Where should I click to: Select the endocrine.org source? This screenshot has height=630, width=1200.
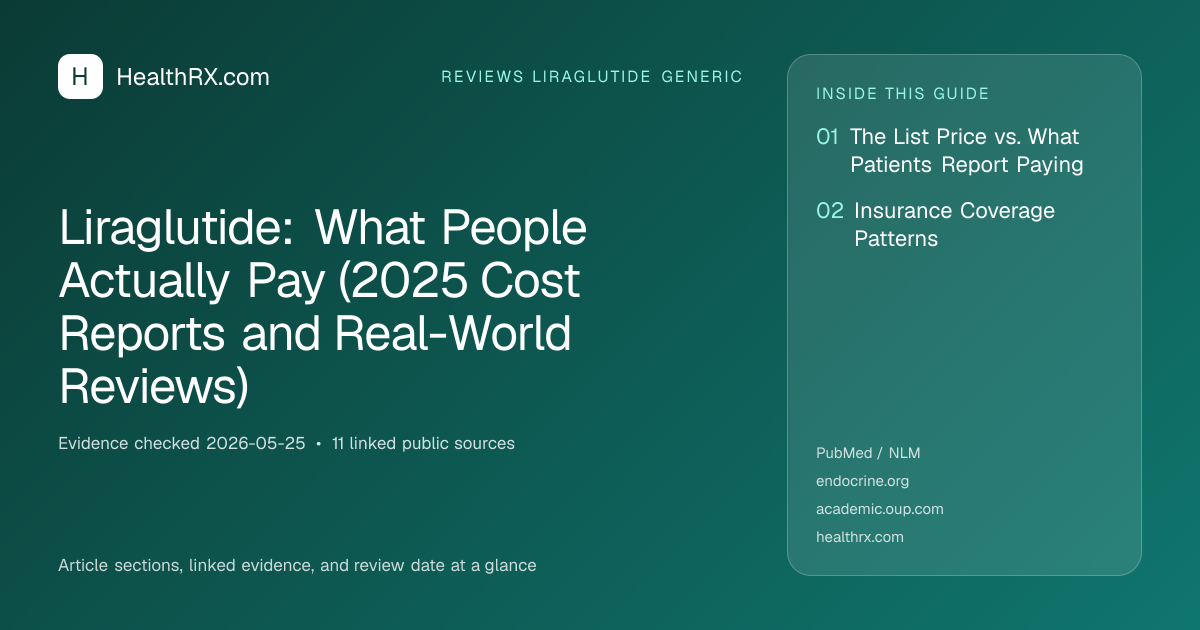coord(862,481)
